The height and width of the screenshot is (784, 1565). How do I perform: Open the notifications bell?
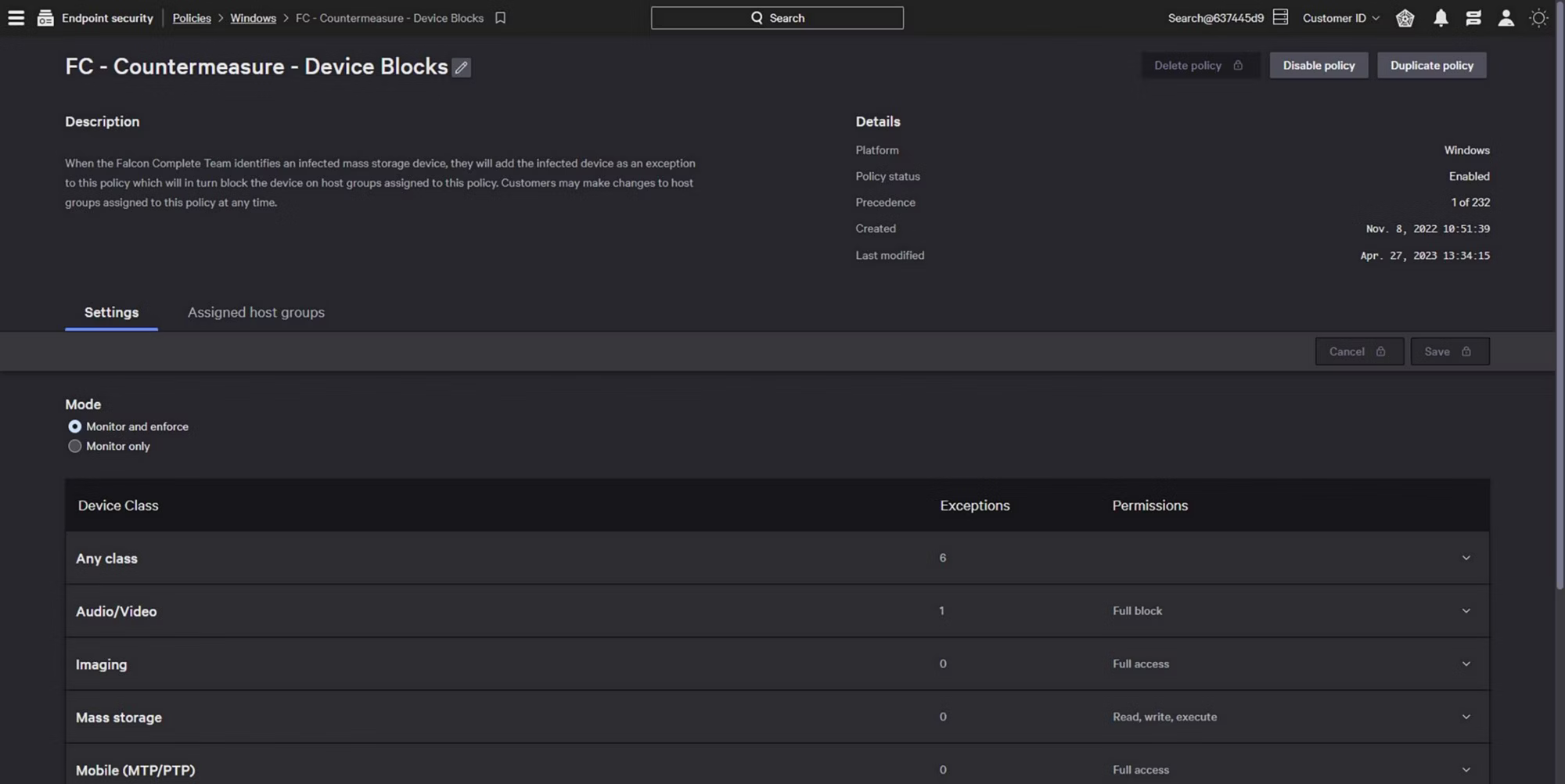click(1441, 18)
